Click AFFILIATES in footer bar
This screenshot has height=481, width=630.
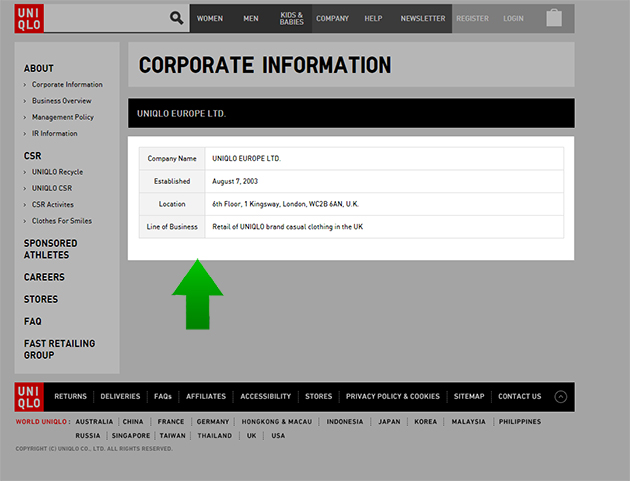click(206, 397)
